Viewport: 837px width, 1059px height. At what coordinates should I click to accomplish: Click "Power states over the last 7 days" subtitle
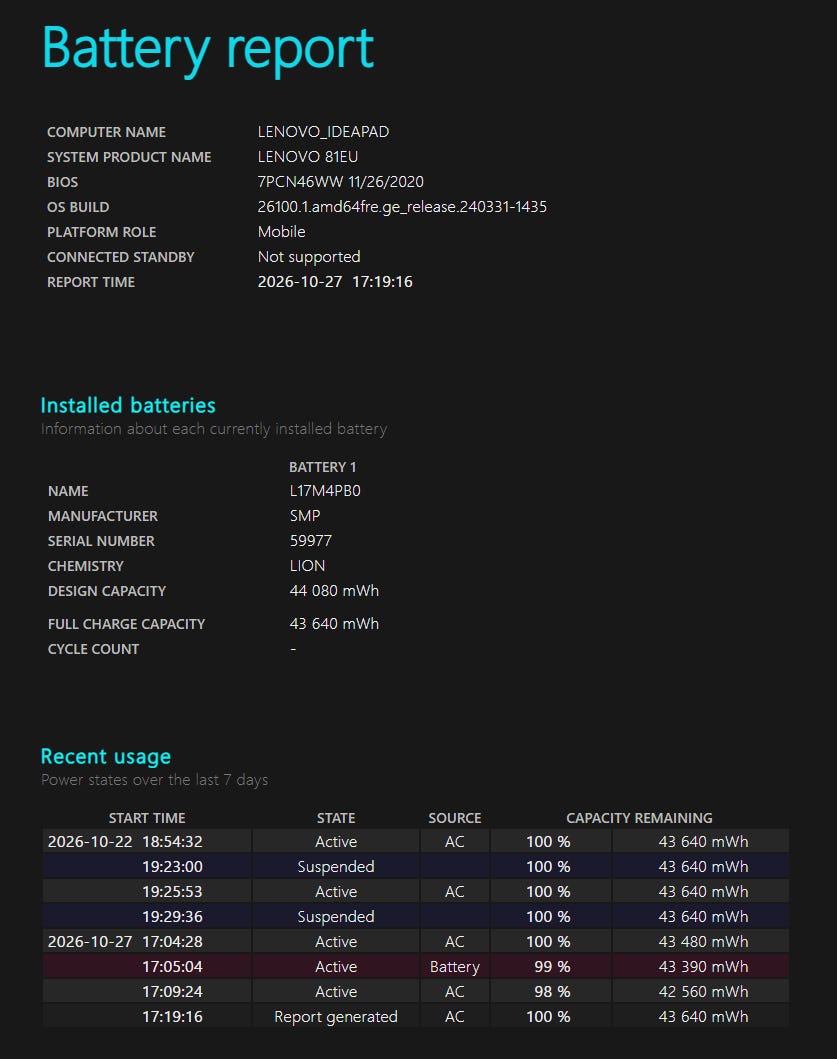pyautogui.click(x=154, y=780)
